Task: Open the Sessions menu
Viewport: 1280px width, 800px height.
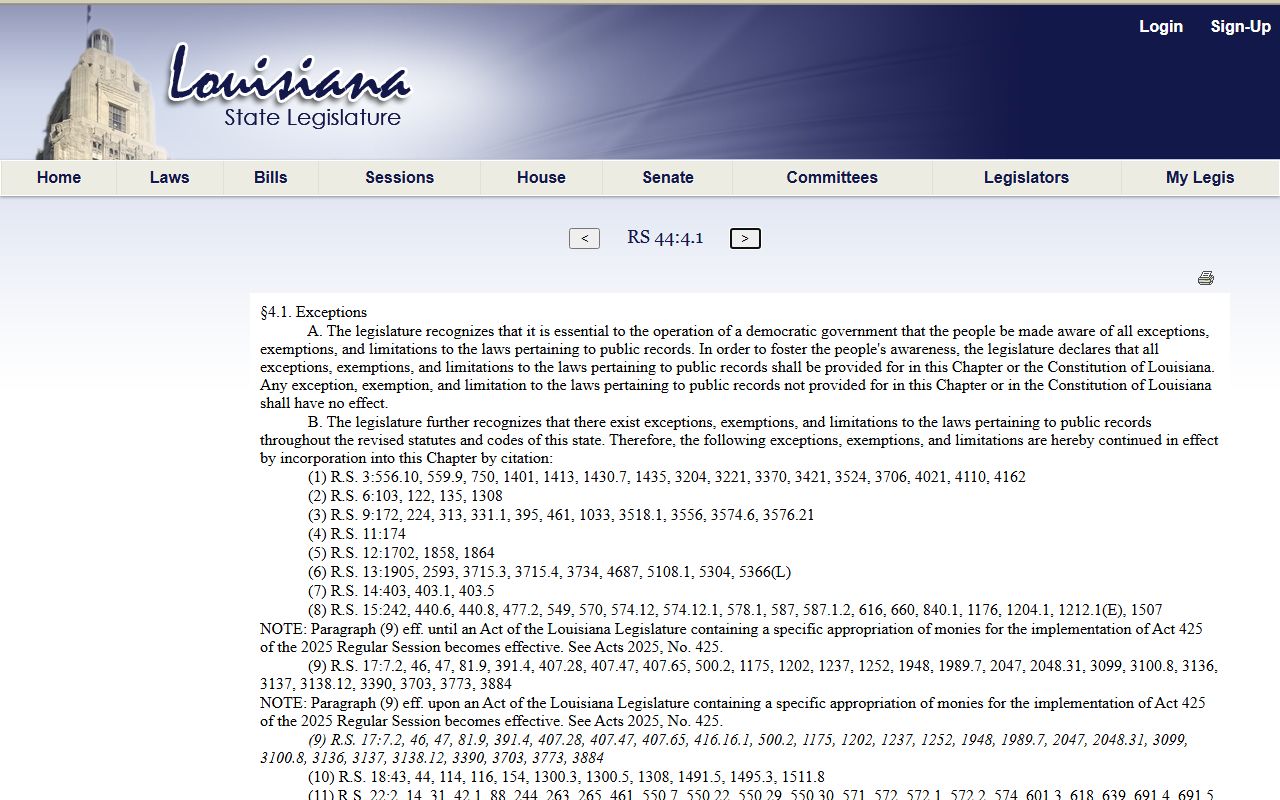Action: [x=399, y=177]
